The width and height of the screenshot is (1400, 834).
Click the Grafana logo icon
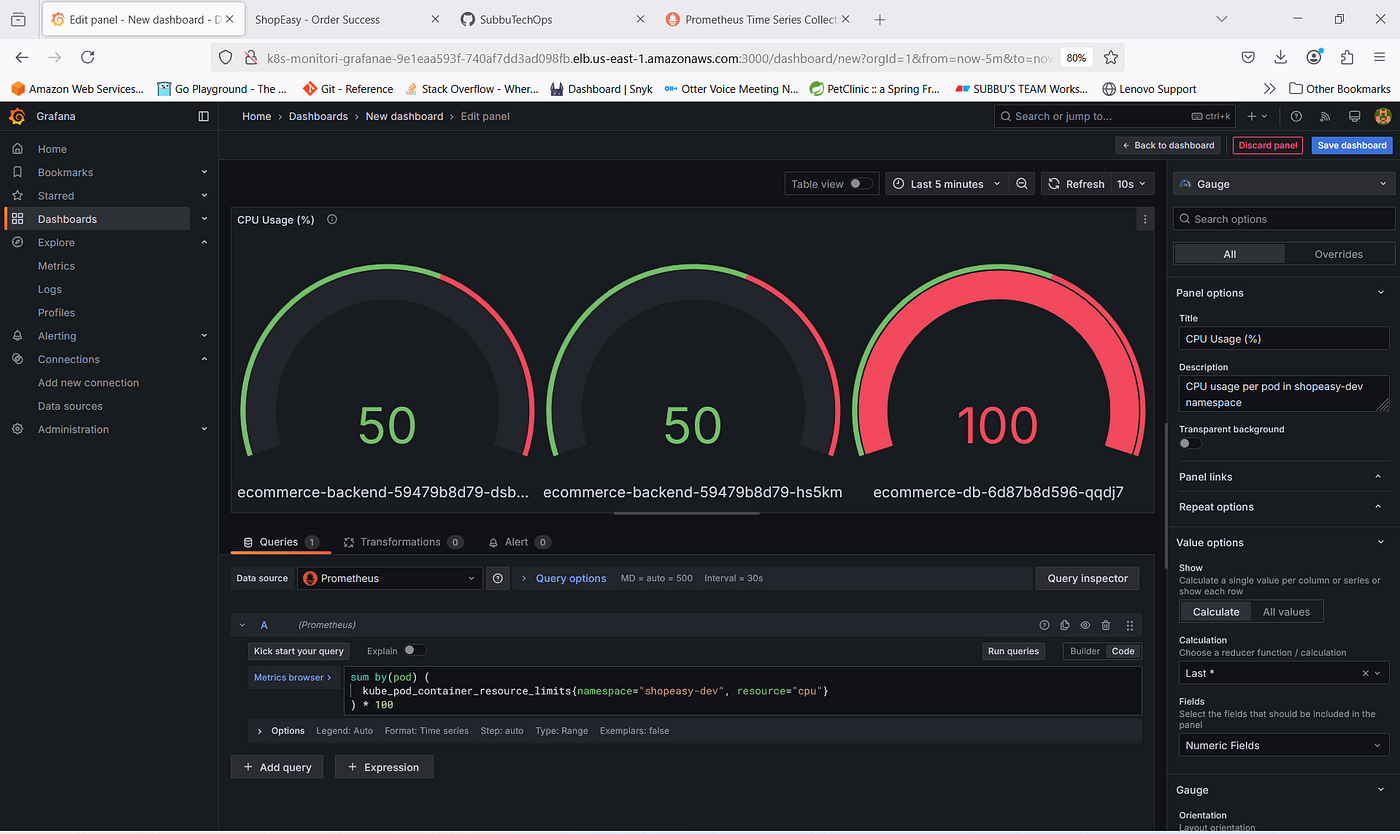tap(17, 116)
